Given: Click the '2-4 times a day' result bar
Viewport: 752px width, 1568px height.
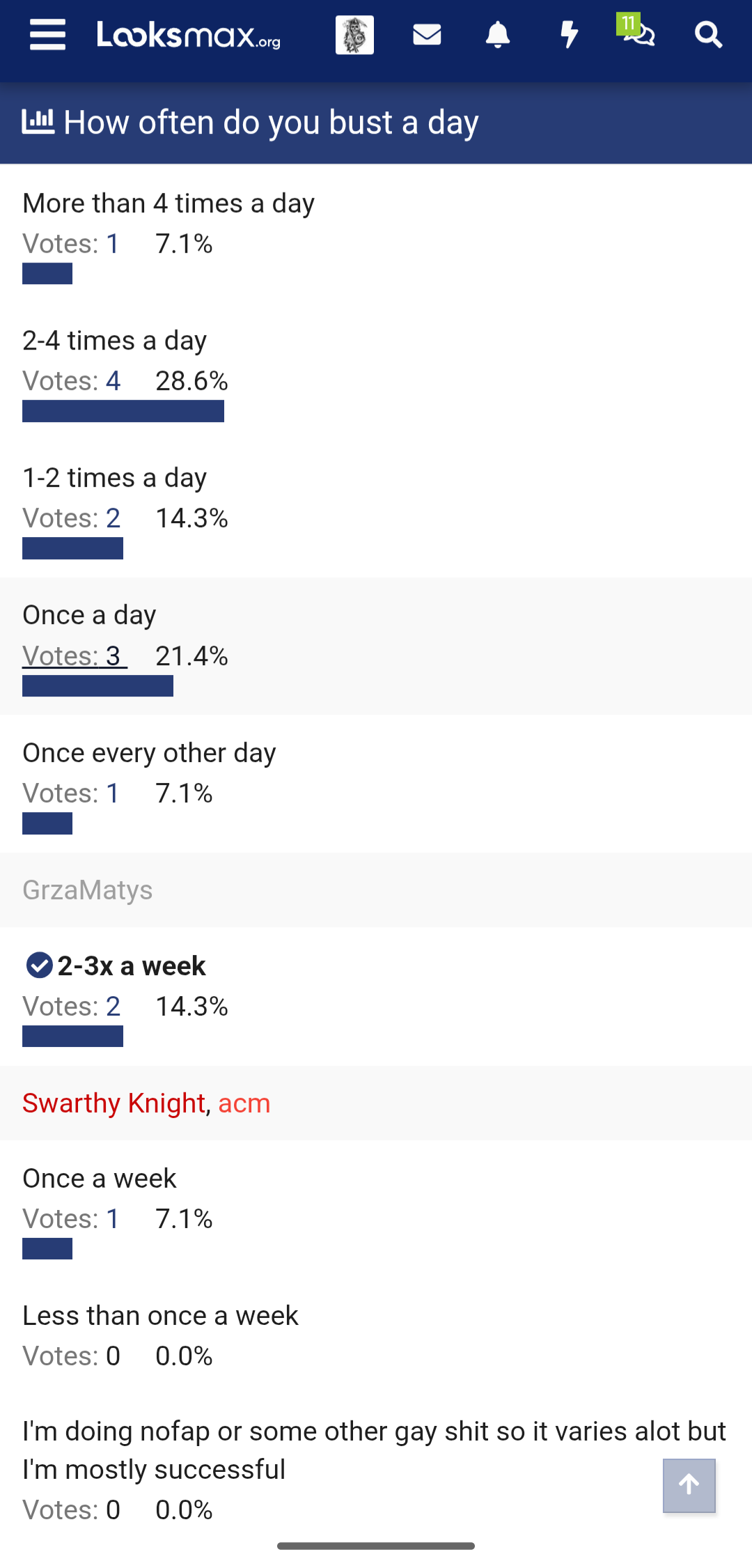Looking at the screenshot, I should point(123,411).
